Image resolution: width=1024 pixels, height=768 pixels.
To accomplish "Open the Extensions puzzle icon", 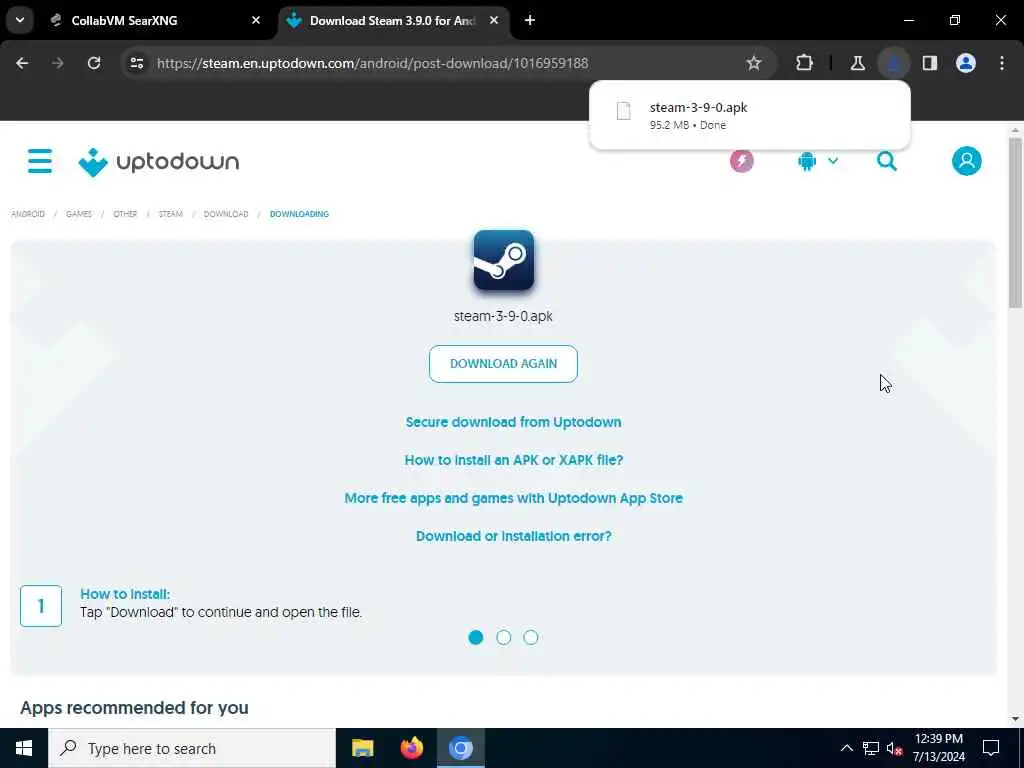I will click(x=805, y=63).
